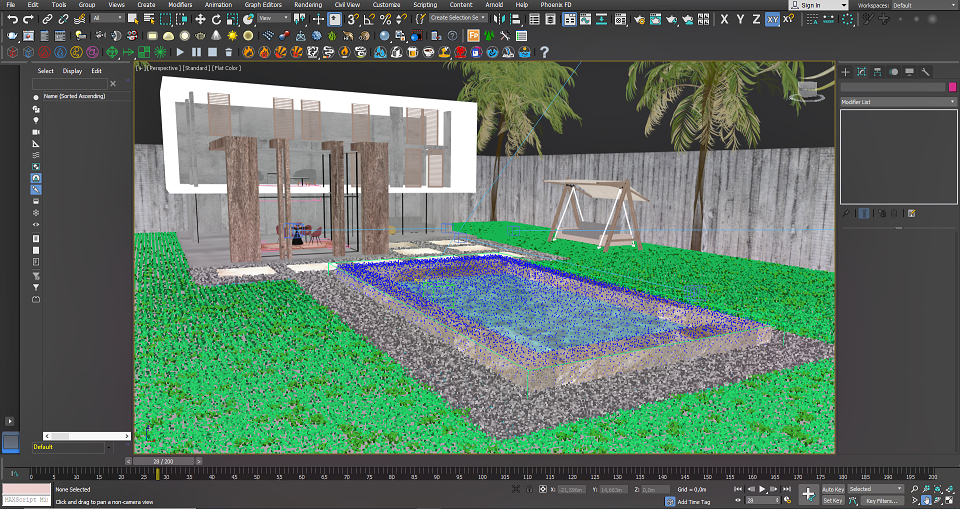Select the Rotate transform tool
960x509 pixels.
pyautogui.click(x=216, y=19)
